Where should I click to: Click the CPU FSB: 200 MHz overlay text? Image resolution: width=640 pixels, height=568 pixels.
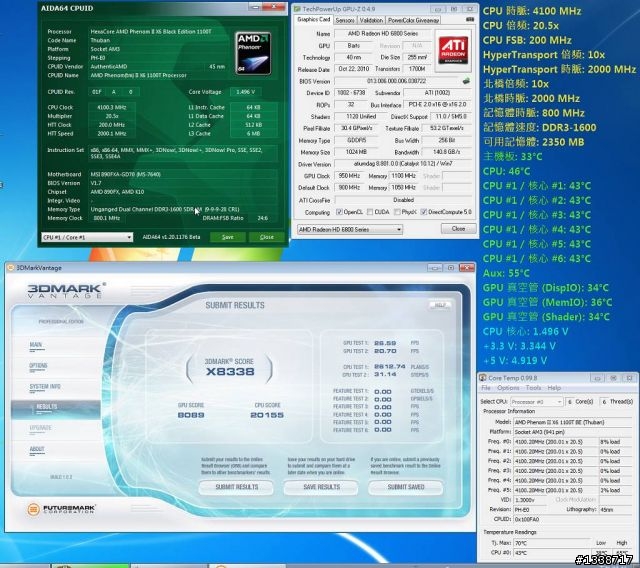[x=527, y=40]
